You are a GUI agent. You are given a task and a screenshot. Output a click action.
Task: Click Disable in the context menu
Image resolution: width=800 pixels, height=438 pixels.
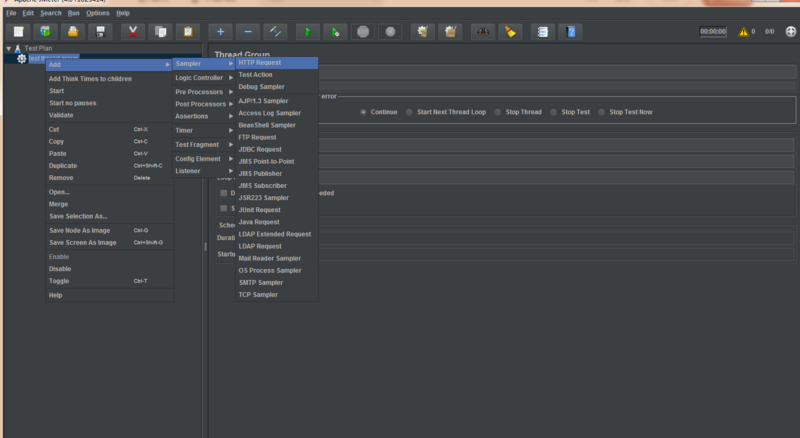tap(109, 269)
